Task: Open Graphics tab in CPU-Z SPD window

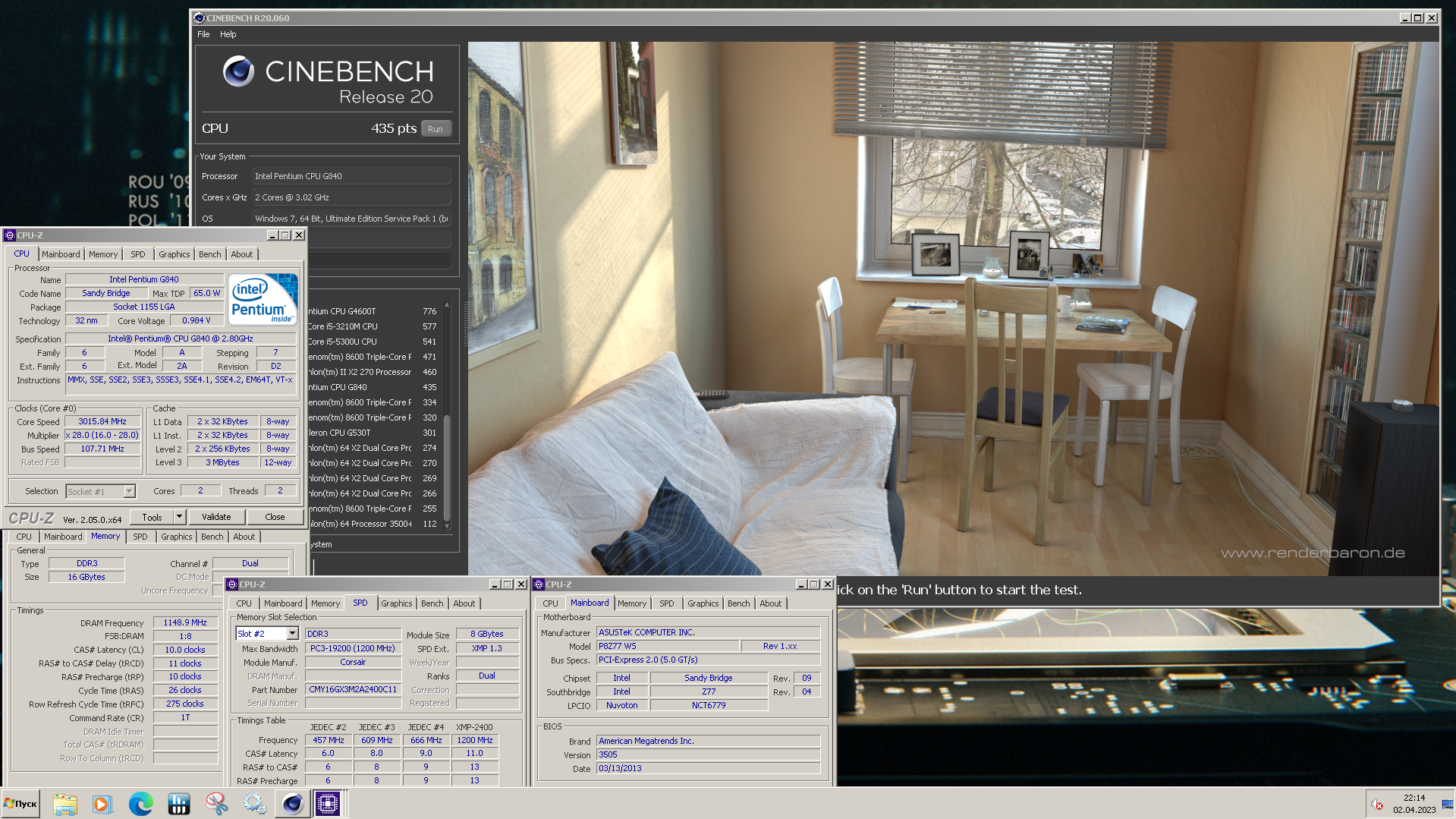Action: [397, 603]
